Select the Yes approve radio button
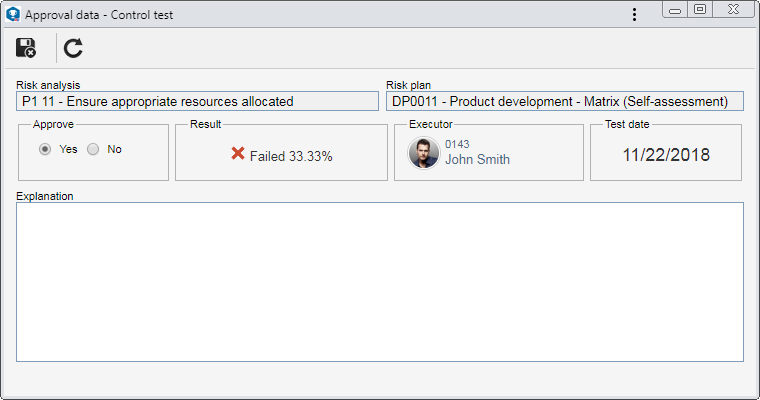 click(45, 149)
